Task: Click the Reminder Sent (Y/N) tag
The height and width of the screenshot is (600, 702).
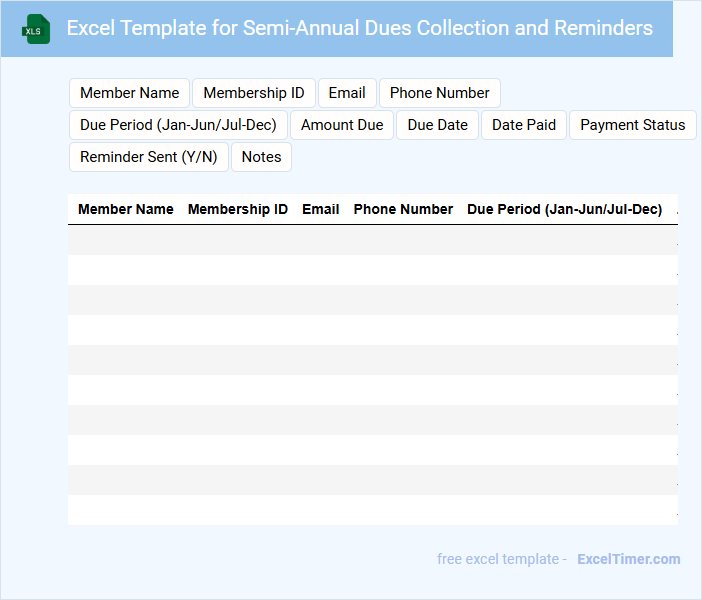Action: pos(148,157)
